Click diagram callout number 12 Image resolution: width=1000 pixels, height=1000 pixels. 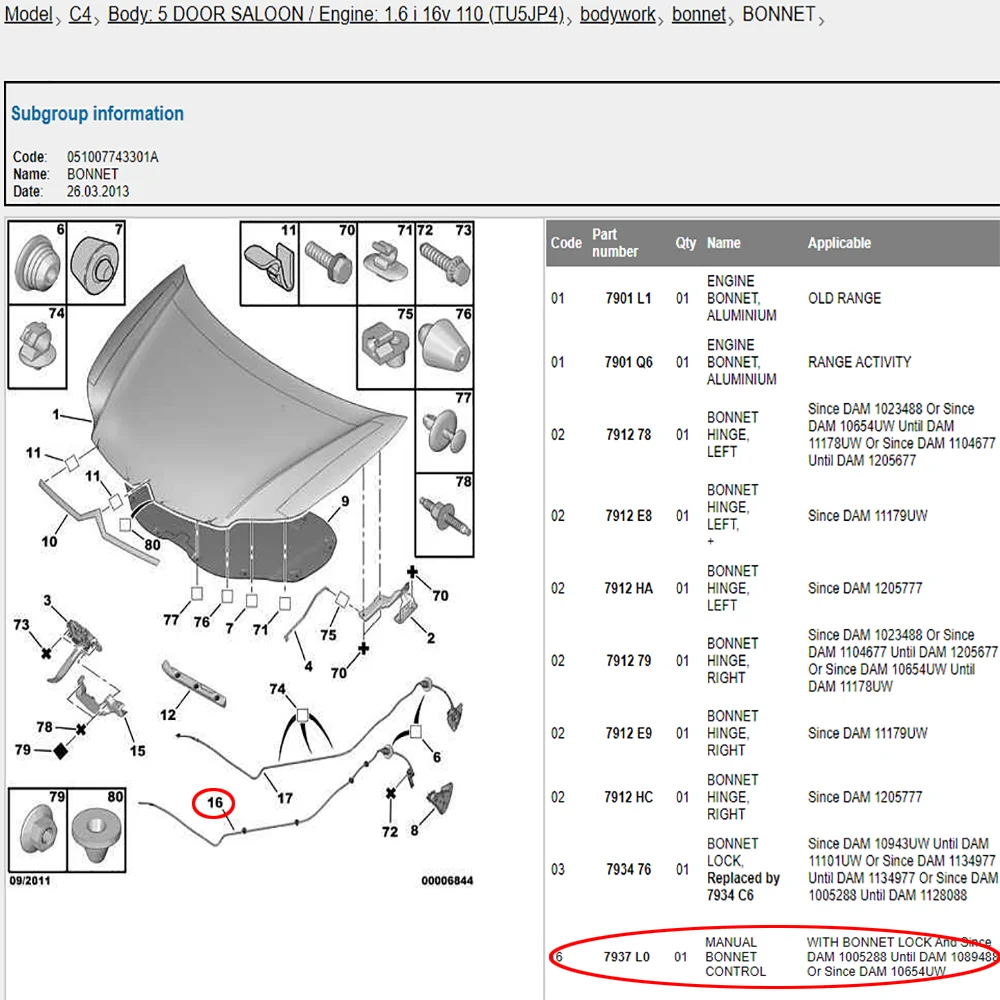click(168, 715)
